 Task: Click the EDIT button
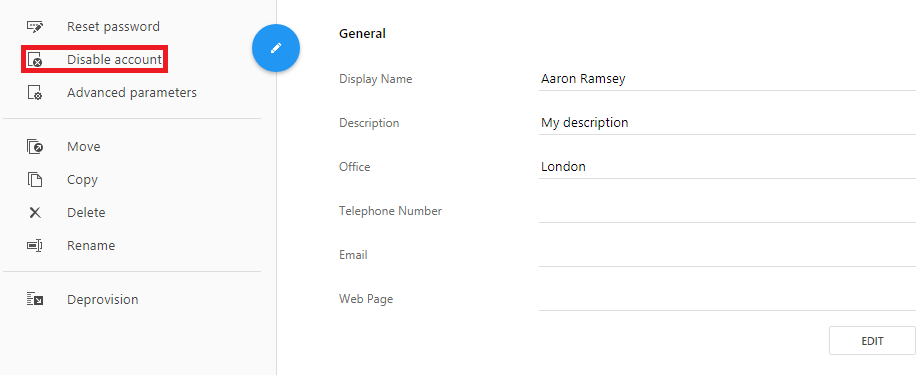(x=872, y=341)
